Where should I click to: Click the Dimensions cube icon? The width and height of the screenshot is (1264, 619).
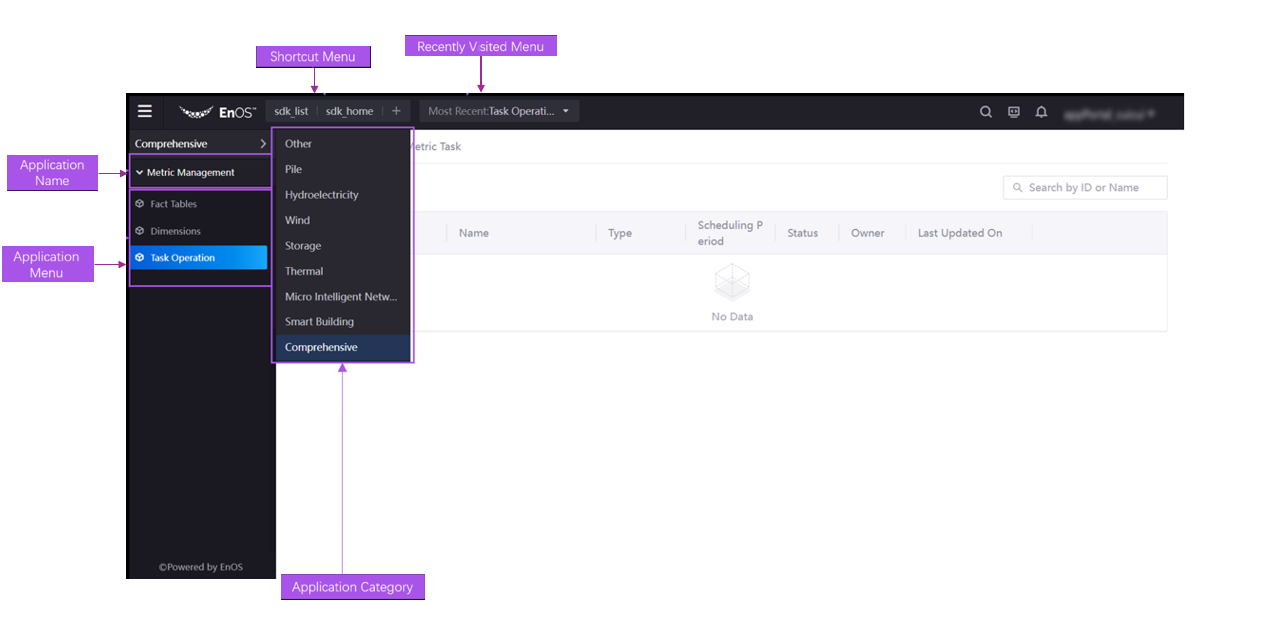(140, 231)
